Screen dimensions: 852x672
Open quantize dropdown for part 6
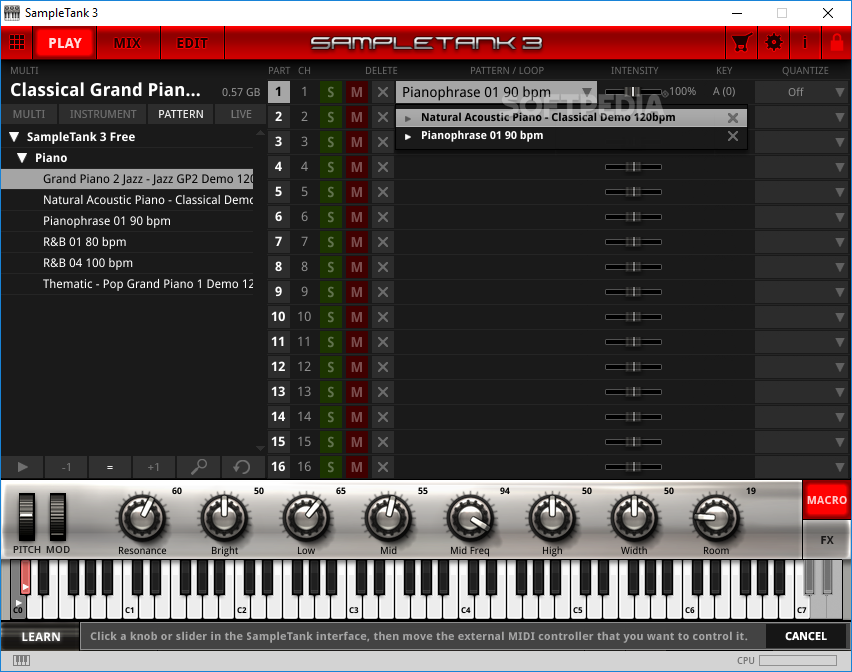[x=801, y=217]
